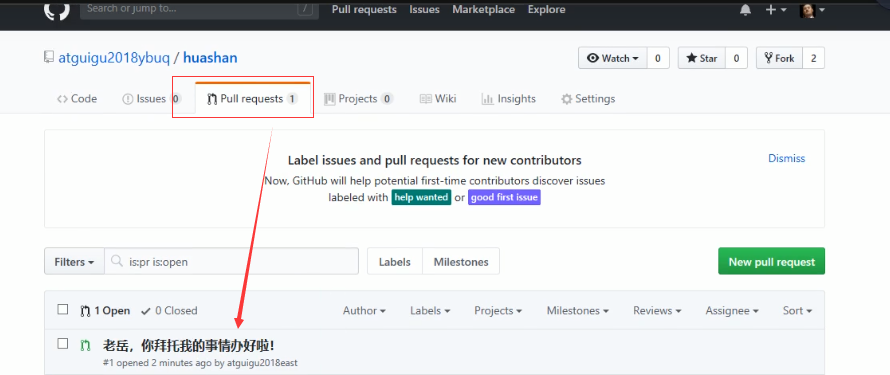This screenshot has width=890, height=375.
Task: Click the Star count number 0
Action: point(736,58)
